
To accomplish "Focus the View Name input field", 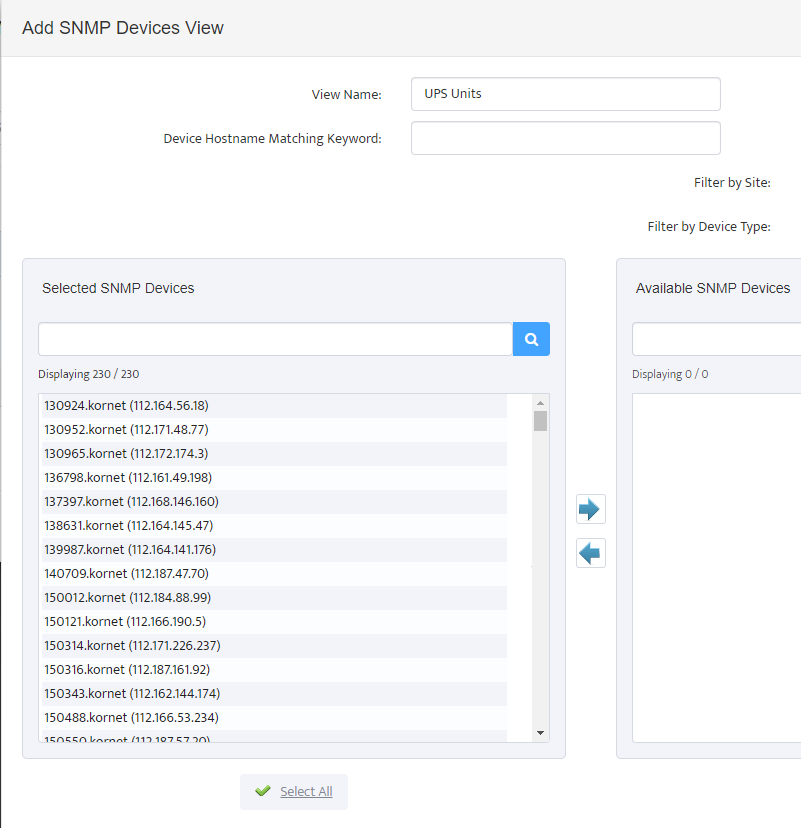I will pyautogui.click(x=566, y=94).
